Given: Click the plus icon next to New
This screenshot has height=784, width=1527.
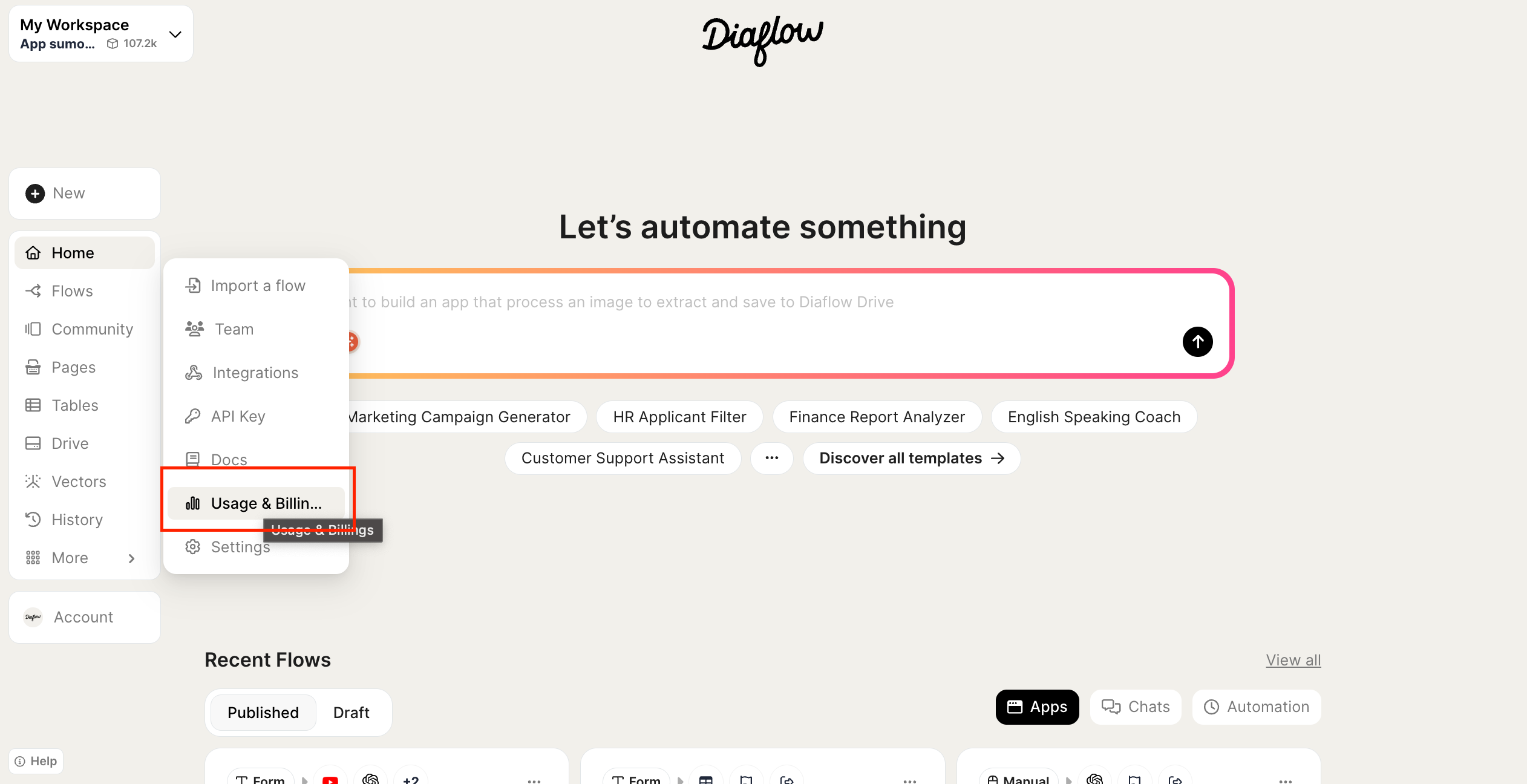Looking at the screenshot, I should (x=35, y=194).
